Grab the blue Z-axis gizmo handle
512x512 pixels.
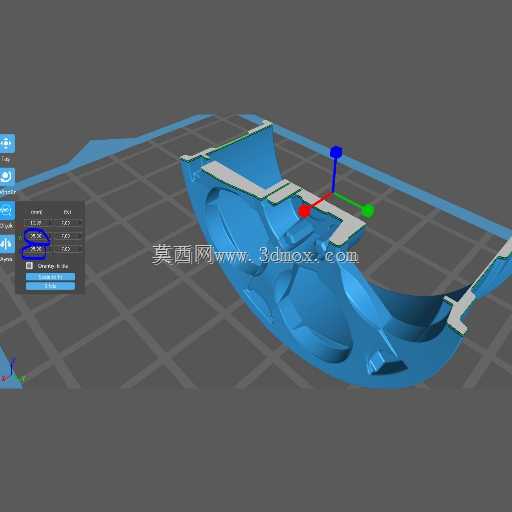336,152
